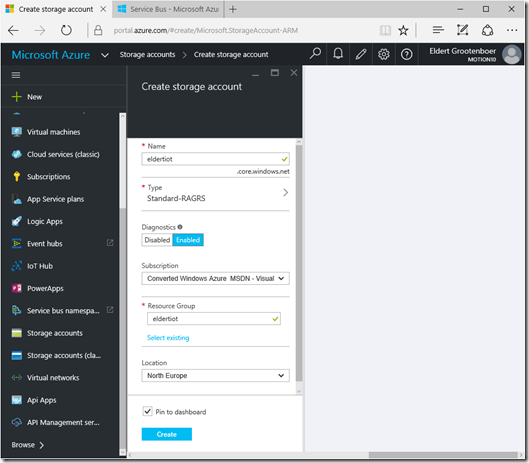Image resolution: width=529 pixels, height=463 pixels.
Task: Open a new browser tab
Action: 233,9
